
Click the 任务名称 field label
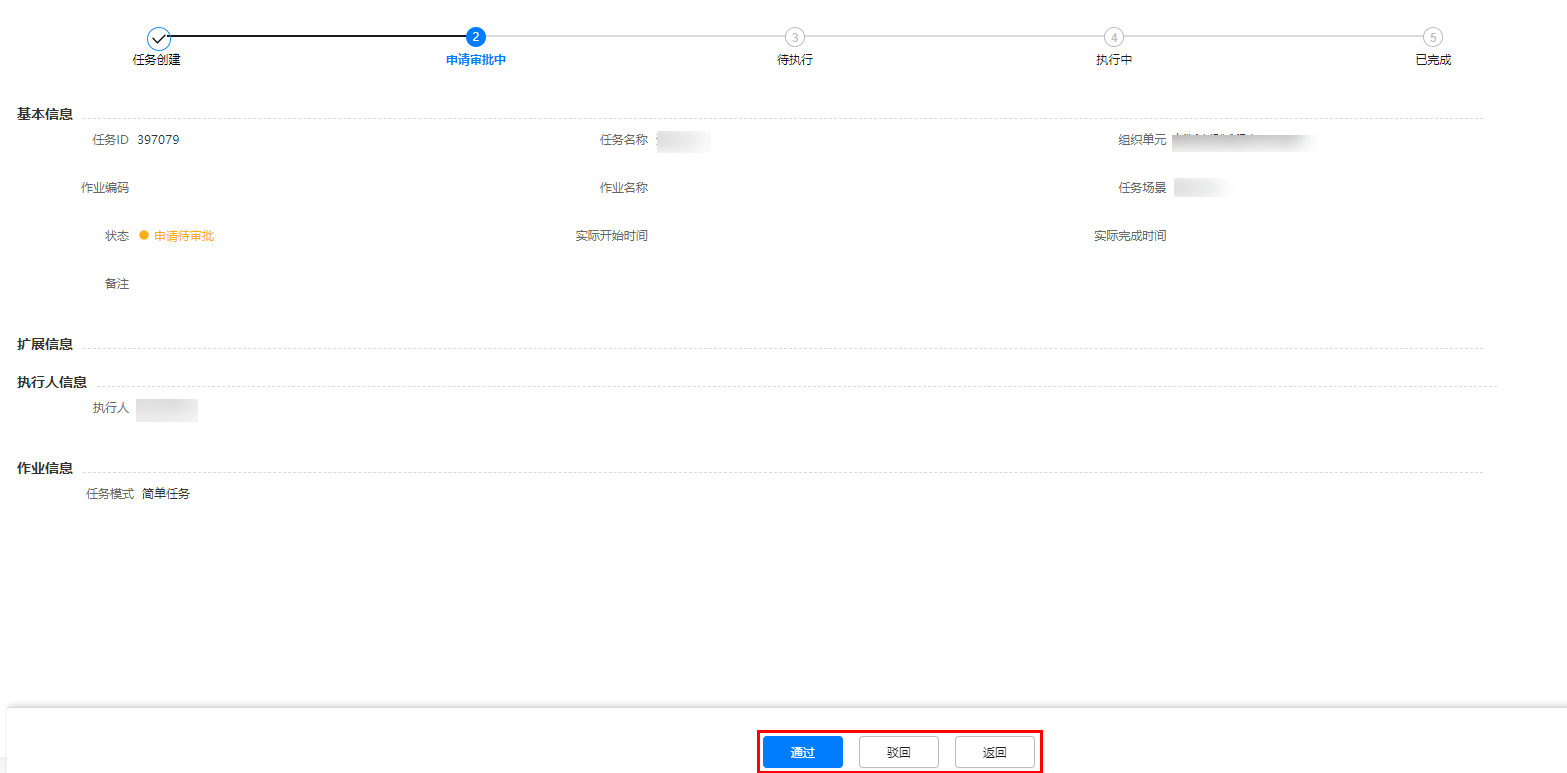(624, 140)
